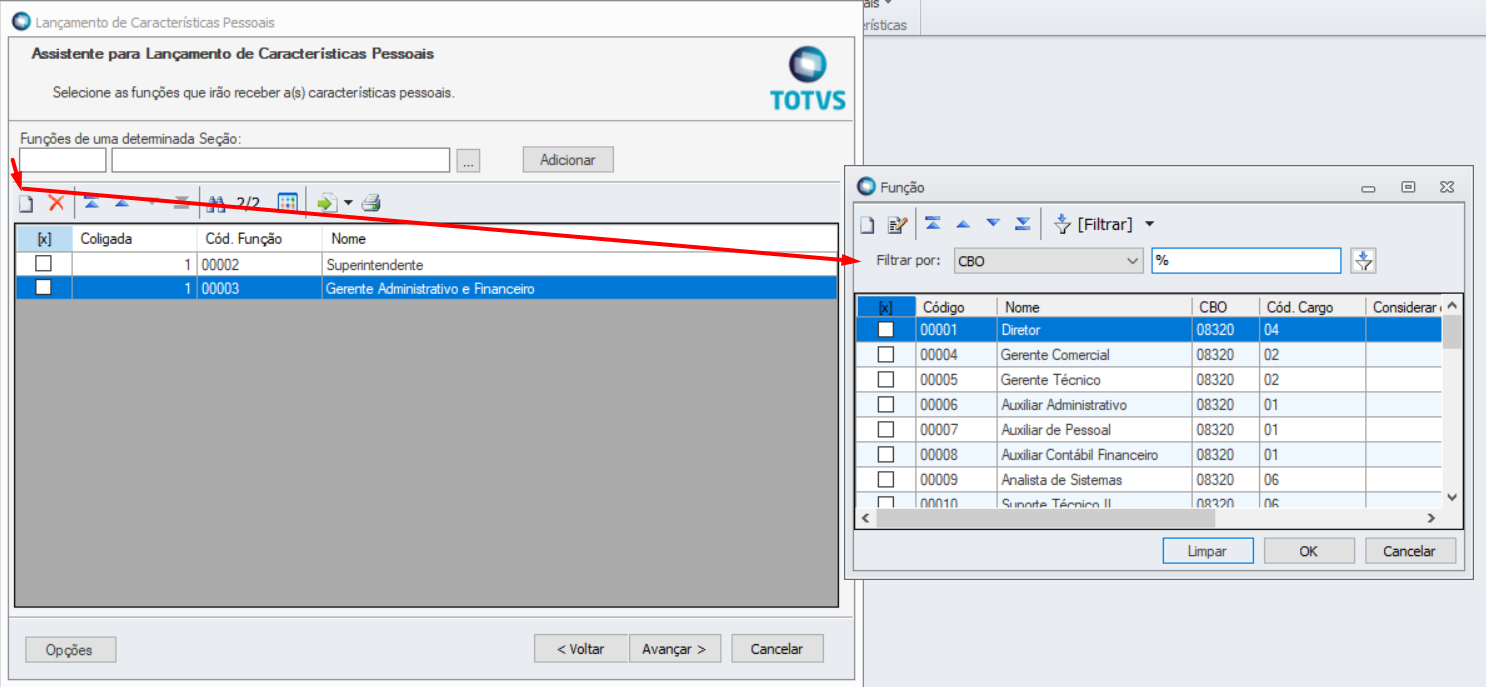Click the Avançar > button
This screenshot has height=687, width=1486.
pyautogui.click(x=675, y=648)
